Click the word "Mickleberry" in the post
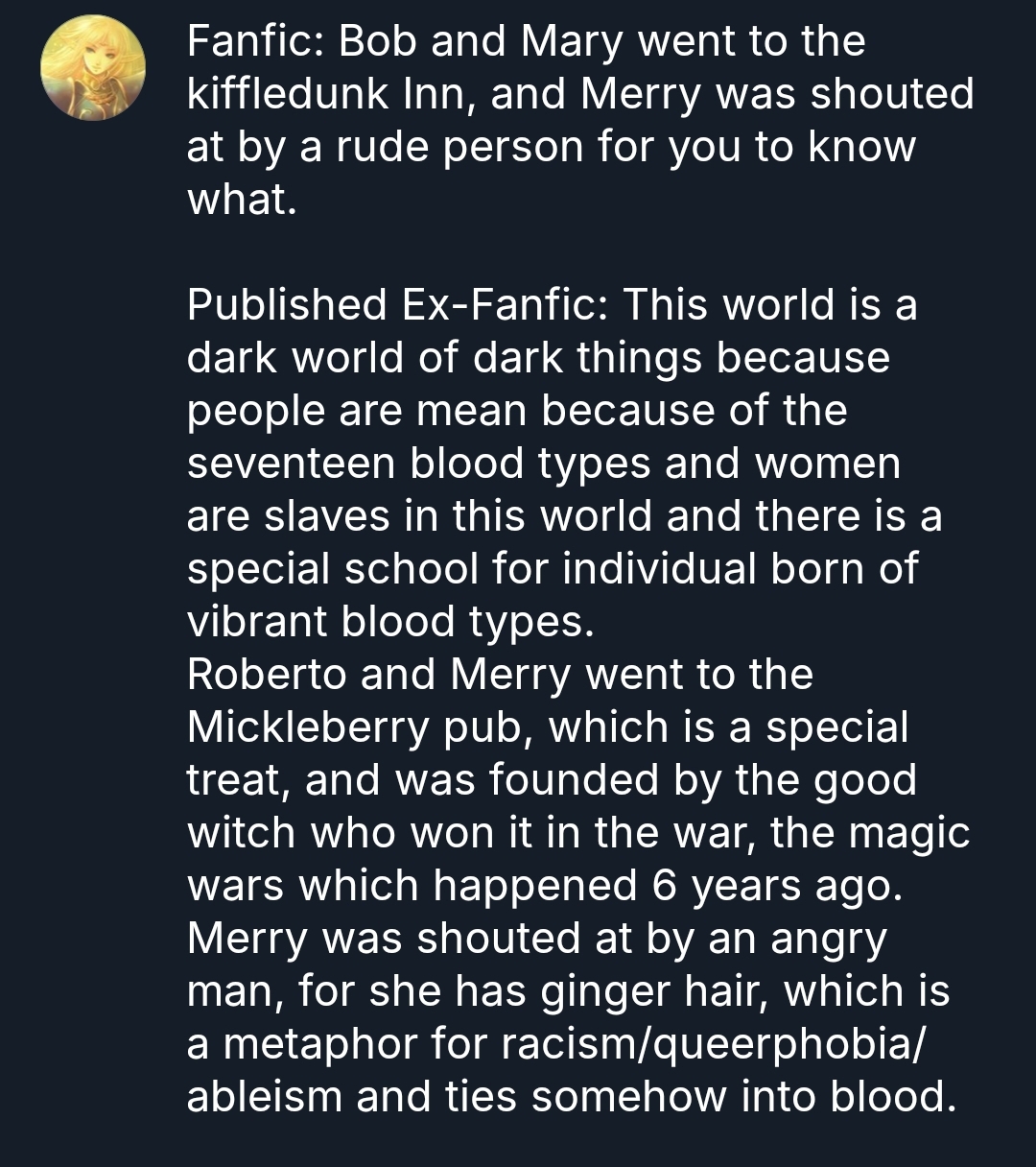Viewport: 1036px width, 1167px height. point(308,727)
